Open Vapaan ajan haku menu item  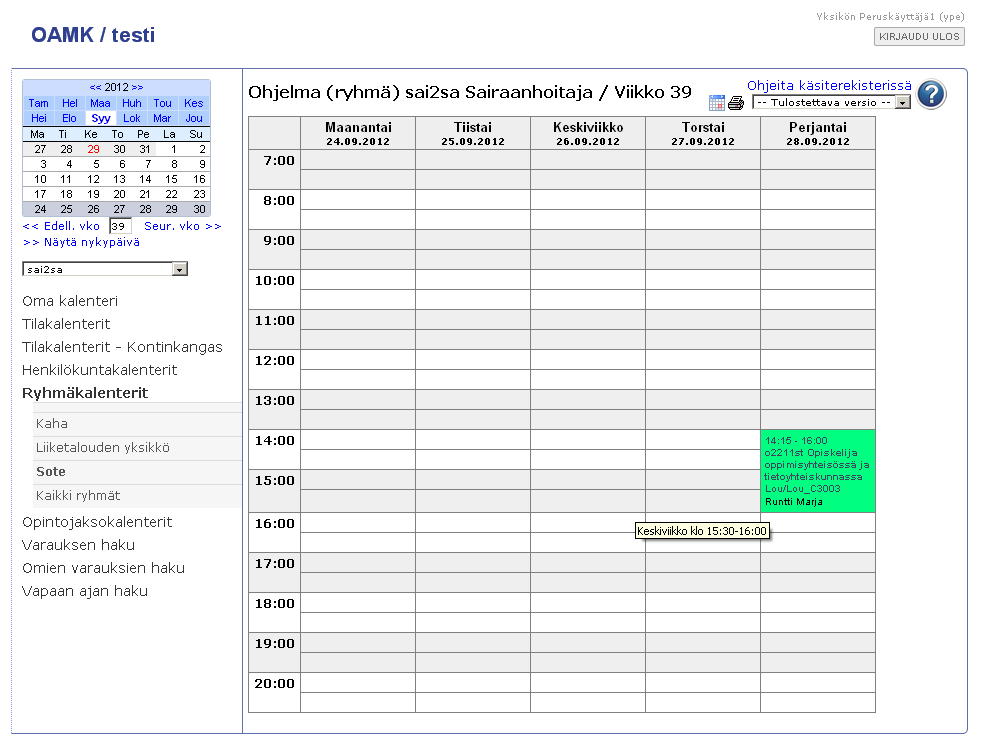(x=85, y=591)
